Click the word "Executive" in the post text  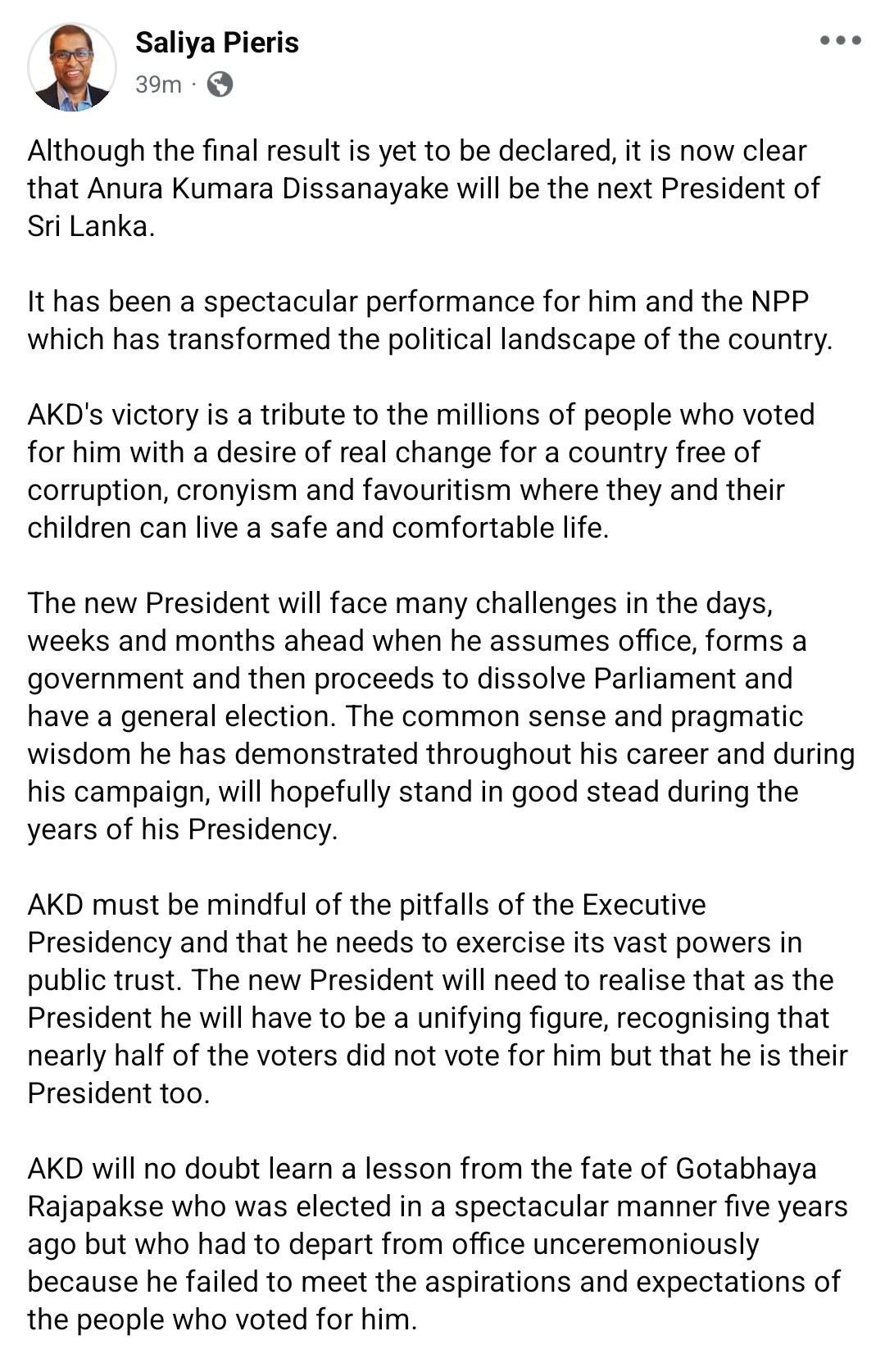(644, 905)
